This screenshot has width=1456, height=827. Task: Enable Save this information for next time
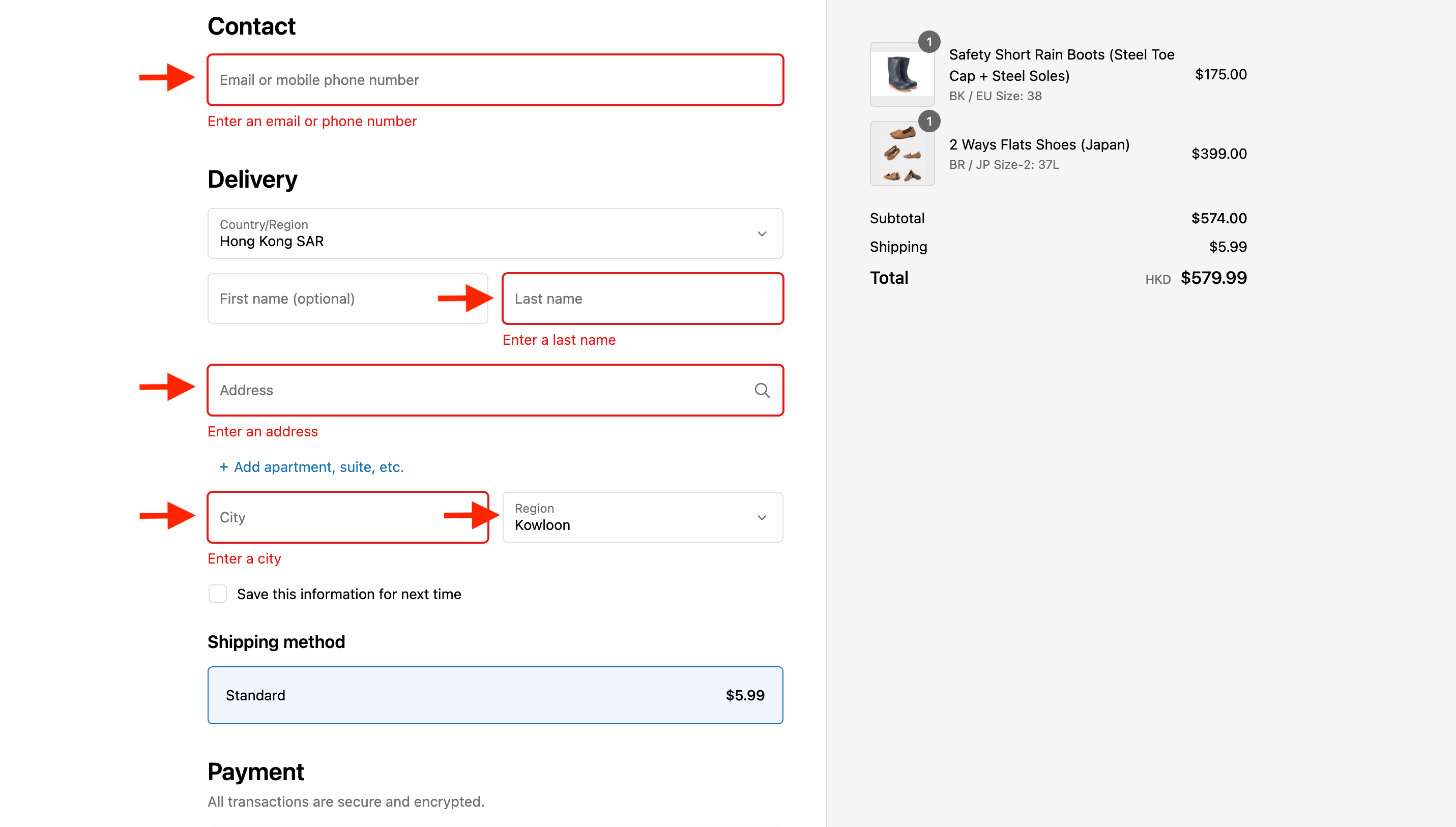pyautogui.click(x=218, y=594)
